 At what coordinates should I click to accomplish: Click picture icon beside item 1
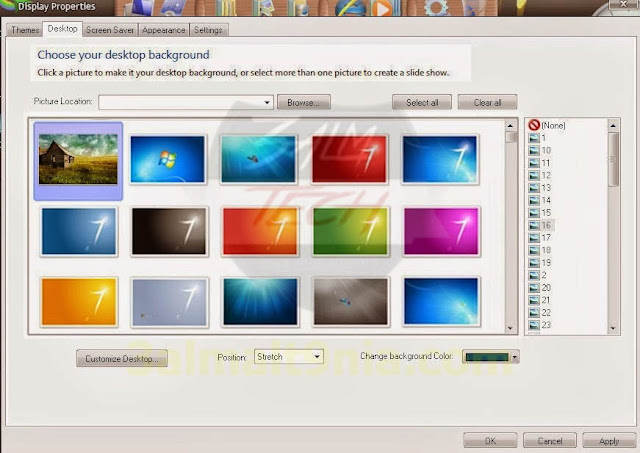534,138
